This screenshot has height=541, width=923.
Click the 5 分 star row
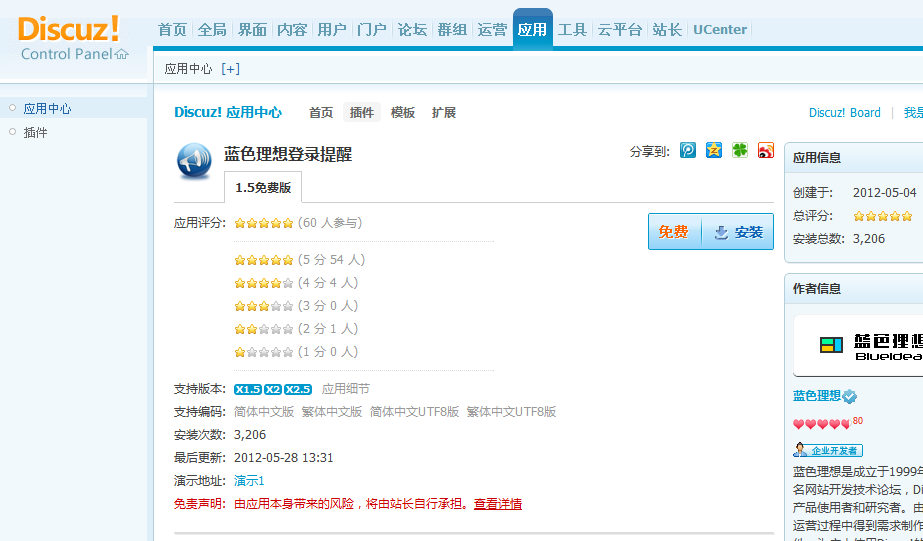(264, 260)
